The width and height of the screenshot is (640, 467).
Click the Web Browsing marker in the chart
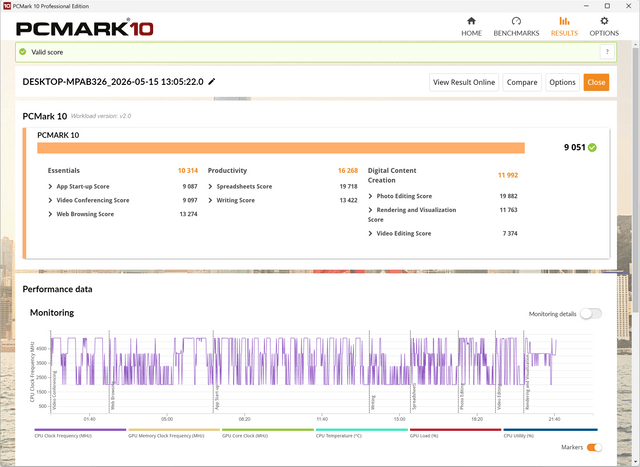[113, 398]
